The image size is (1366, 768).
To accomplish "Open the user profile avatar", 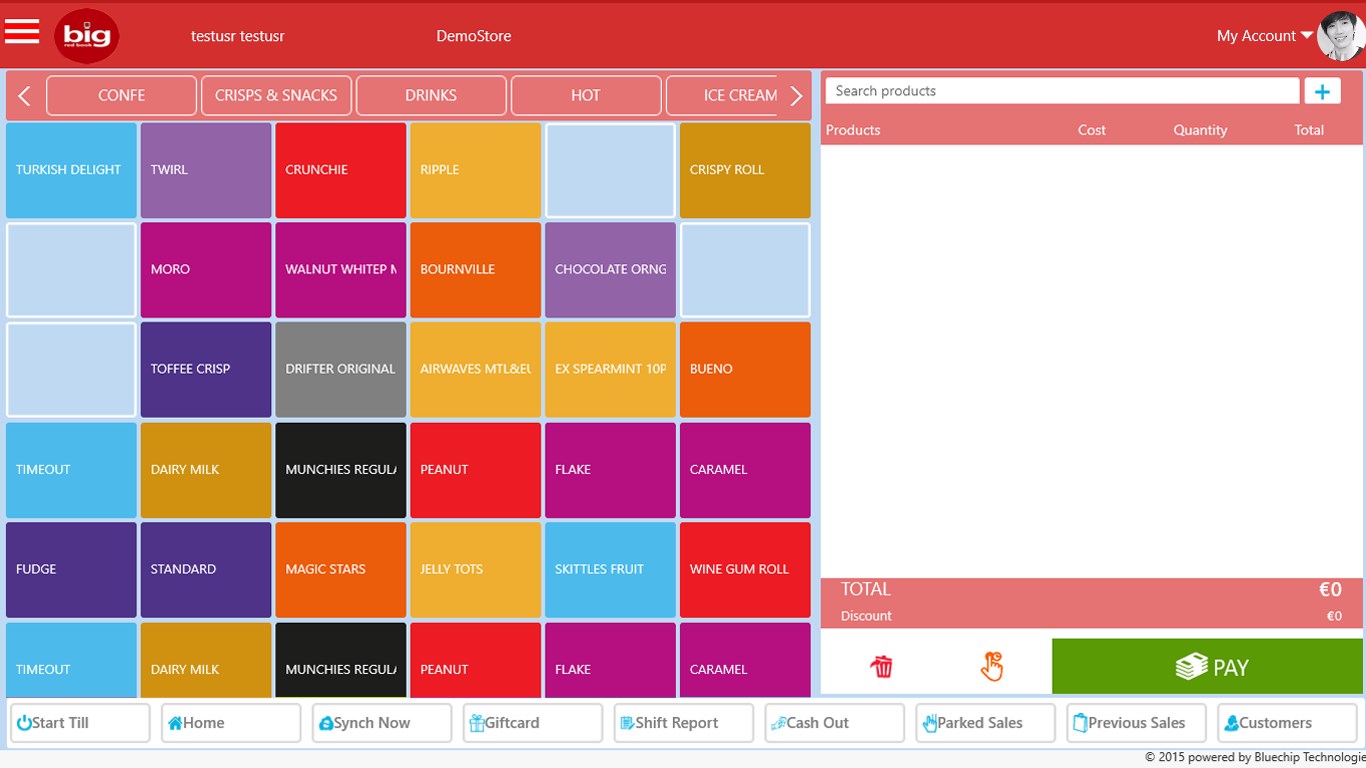I will click(x=1340, y=36).
